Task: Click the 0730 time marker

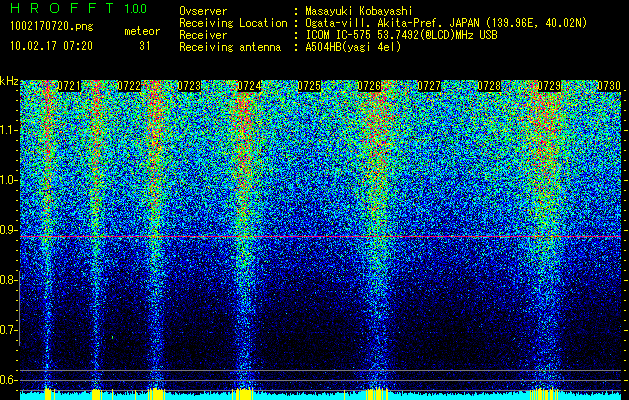Action: coord(609,86)
